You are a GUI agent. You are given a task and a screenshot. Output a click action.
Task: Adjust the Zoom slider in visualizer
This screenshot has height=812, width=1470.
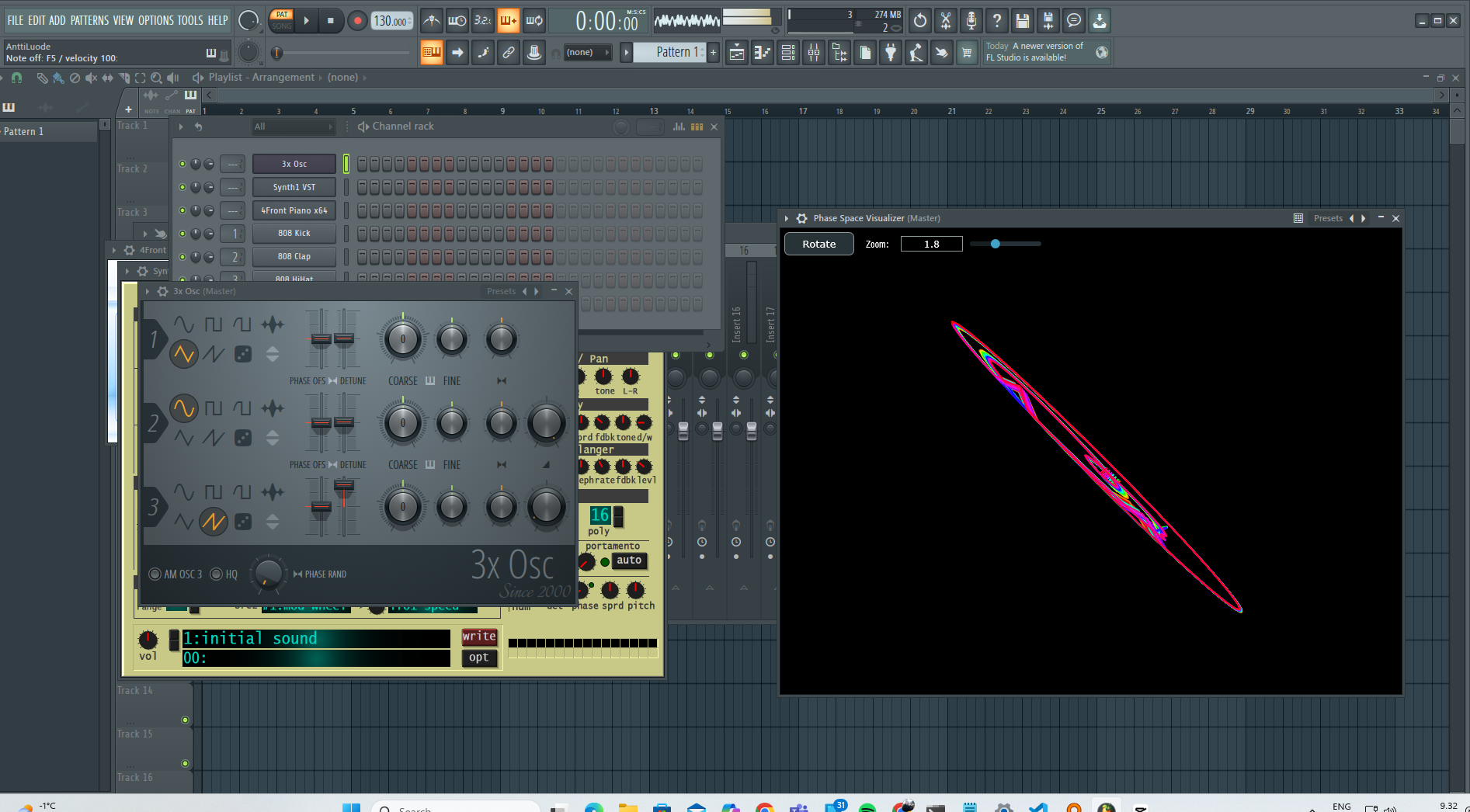coord(1006,244)
